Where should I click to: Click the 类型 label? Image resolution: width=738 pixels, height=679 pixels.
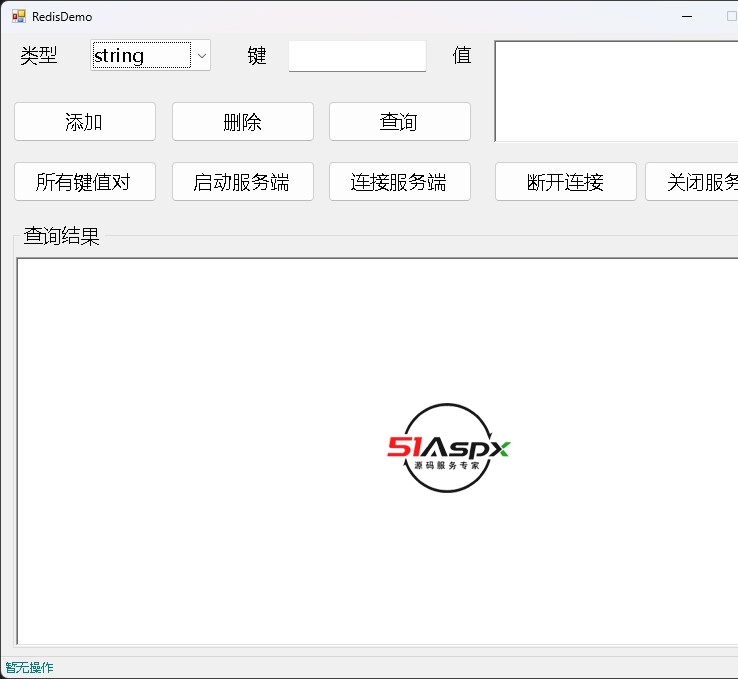click(39, 56)
